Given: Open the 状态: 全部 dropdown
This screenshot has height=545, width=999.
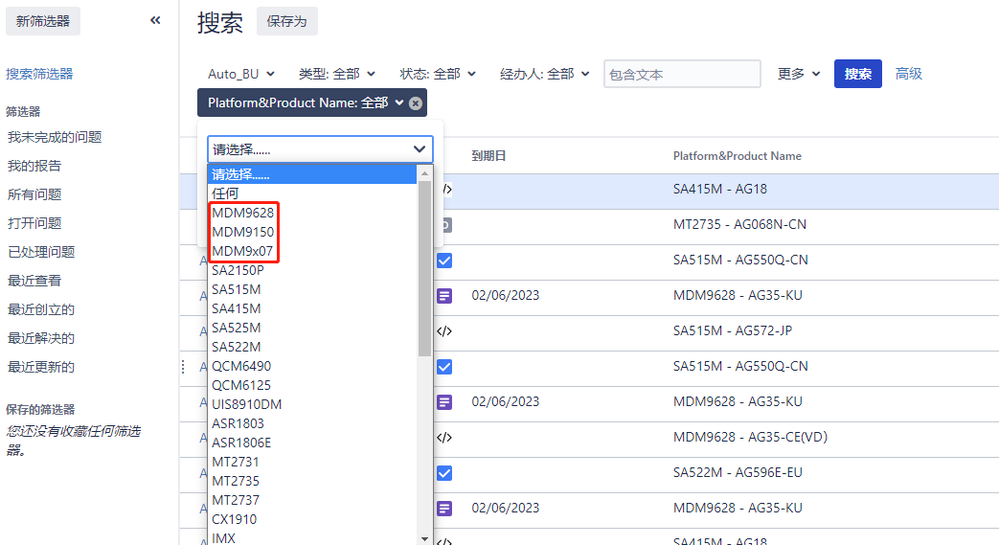Looking at the screenshot, I should point(438,74).
